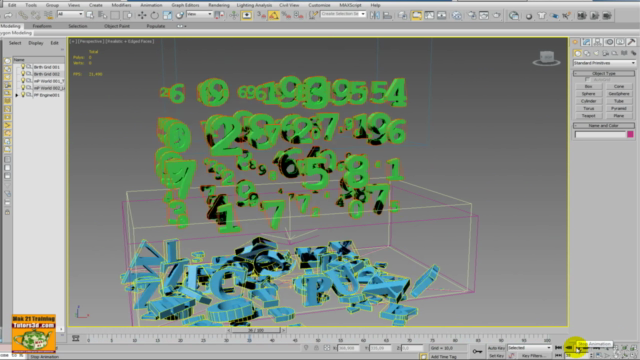Select the Scale transform tool
640x360 pixels.
point(167,16)
